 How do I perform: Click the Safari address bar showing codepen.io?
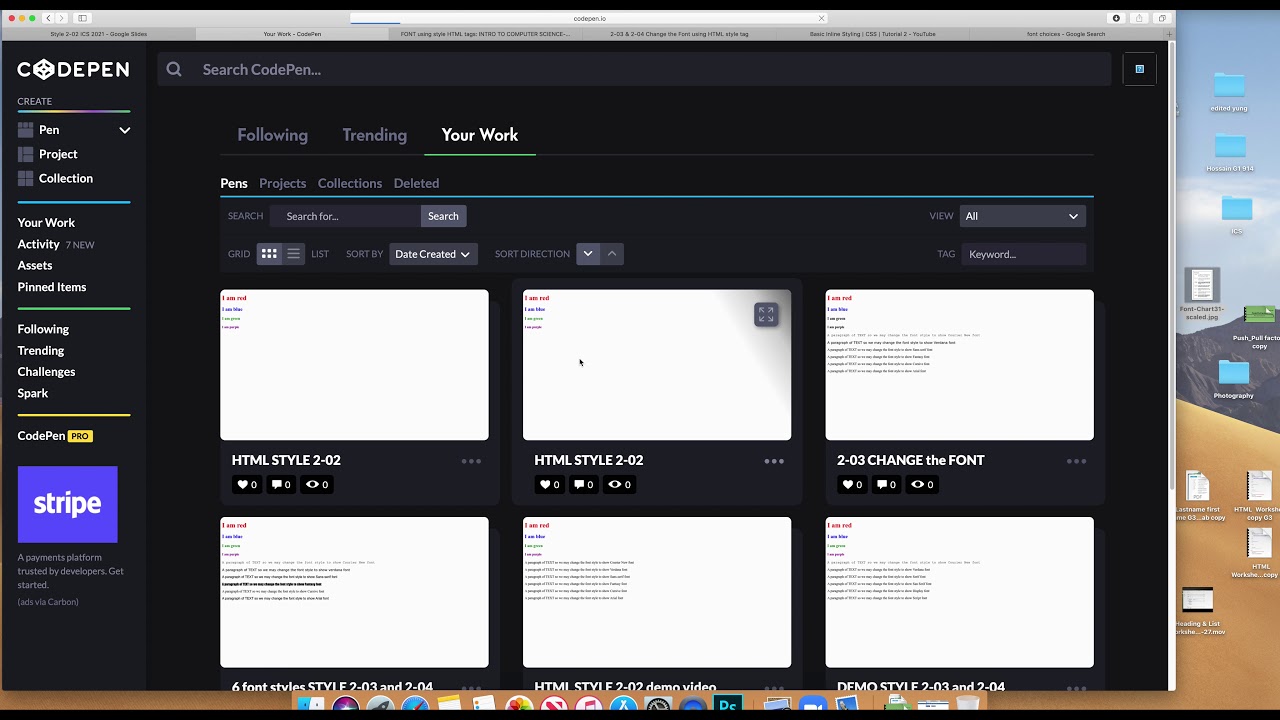tap(589, 18)
